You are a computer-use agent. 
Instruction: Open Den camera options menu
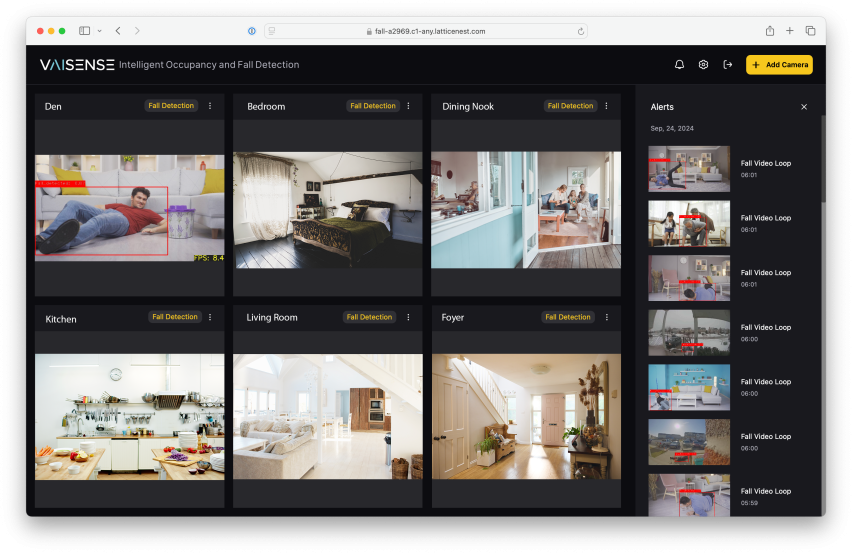pyautogui.click(x=210, y=106)
